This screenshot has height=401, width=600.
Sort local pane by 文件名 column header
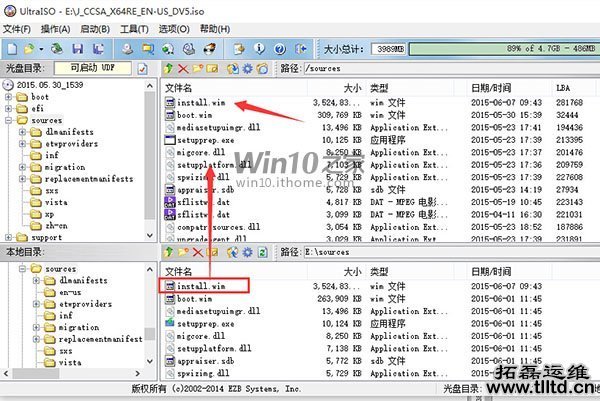(234, 272)
